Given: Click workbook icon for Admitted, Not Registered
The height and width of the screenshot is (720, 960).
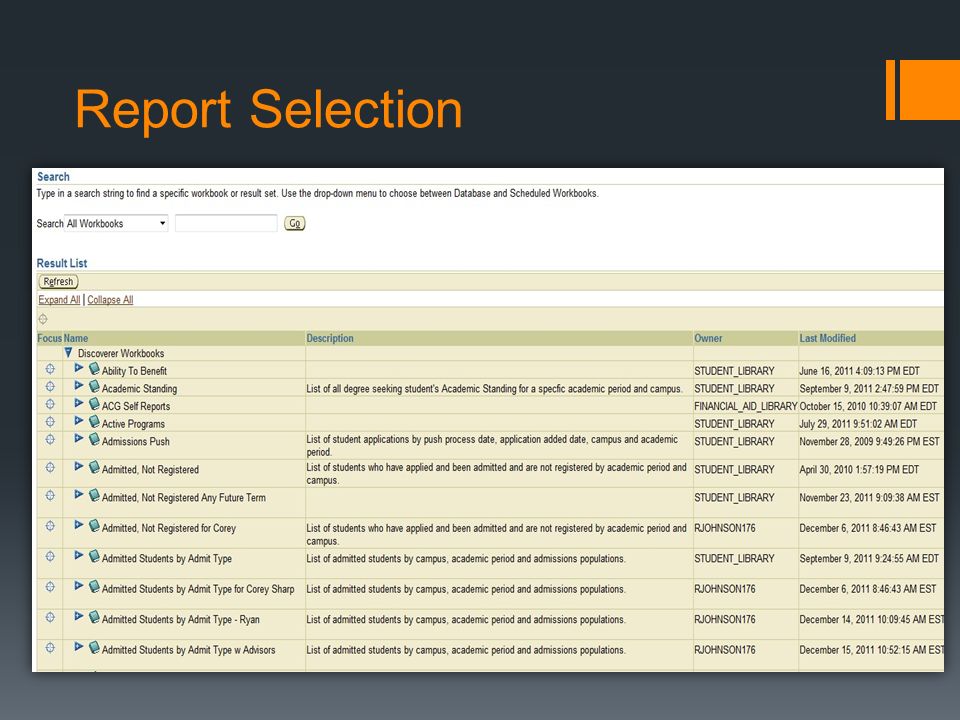Looking at the screenshot, I should (94, 467).
